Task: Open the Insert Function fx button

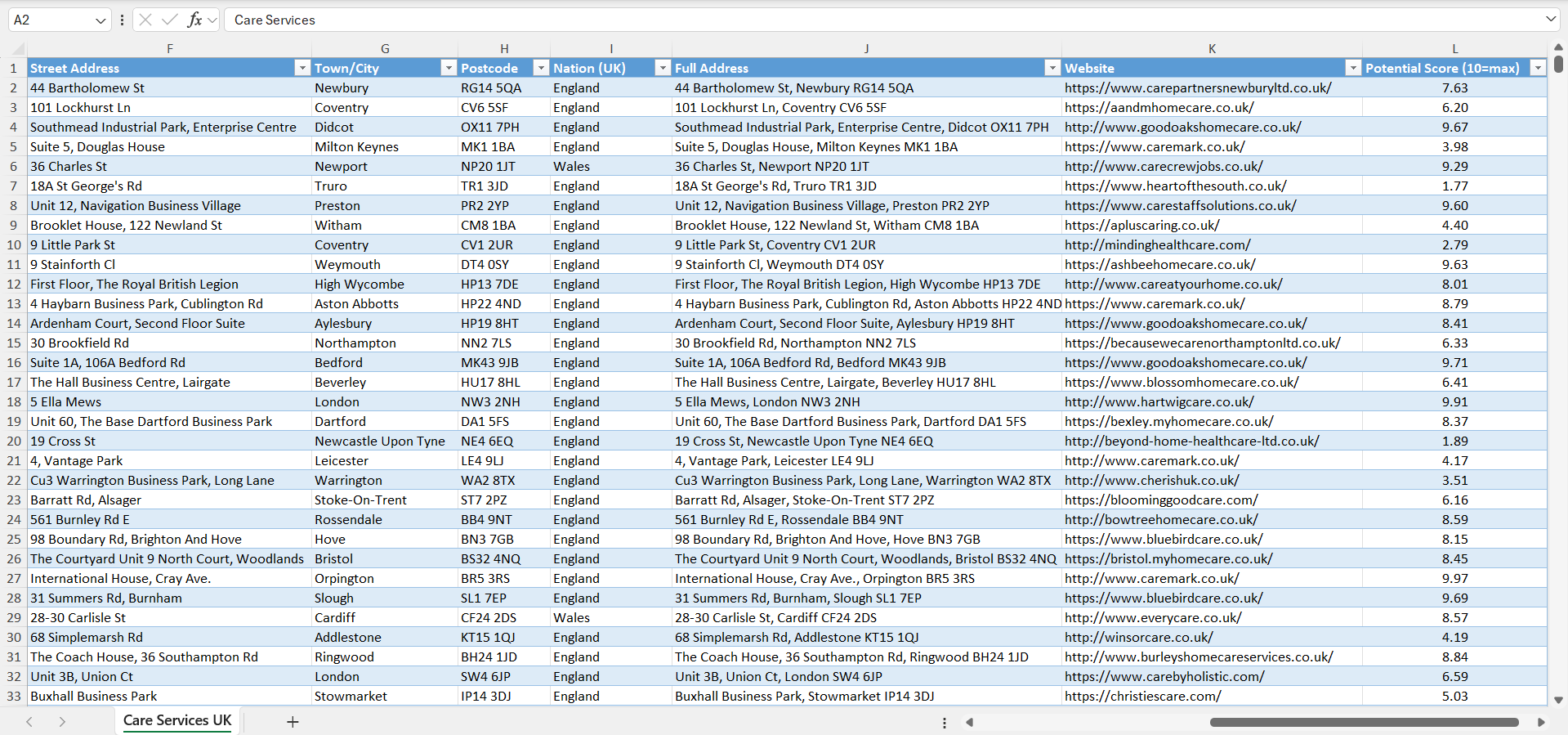Action: click(194, 20)
